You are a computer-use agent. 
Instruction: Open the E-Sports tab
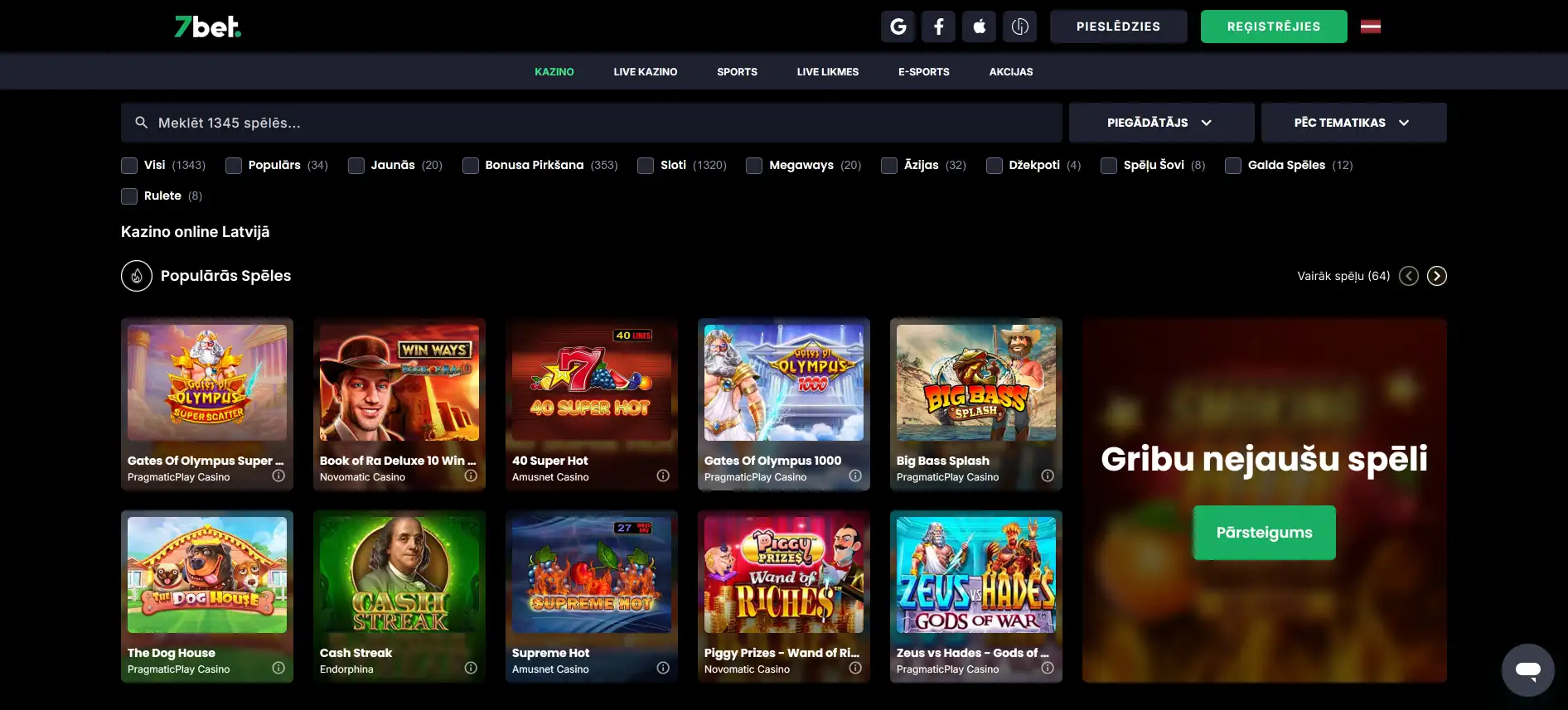[924, 72]
